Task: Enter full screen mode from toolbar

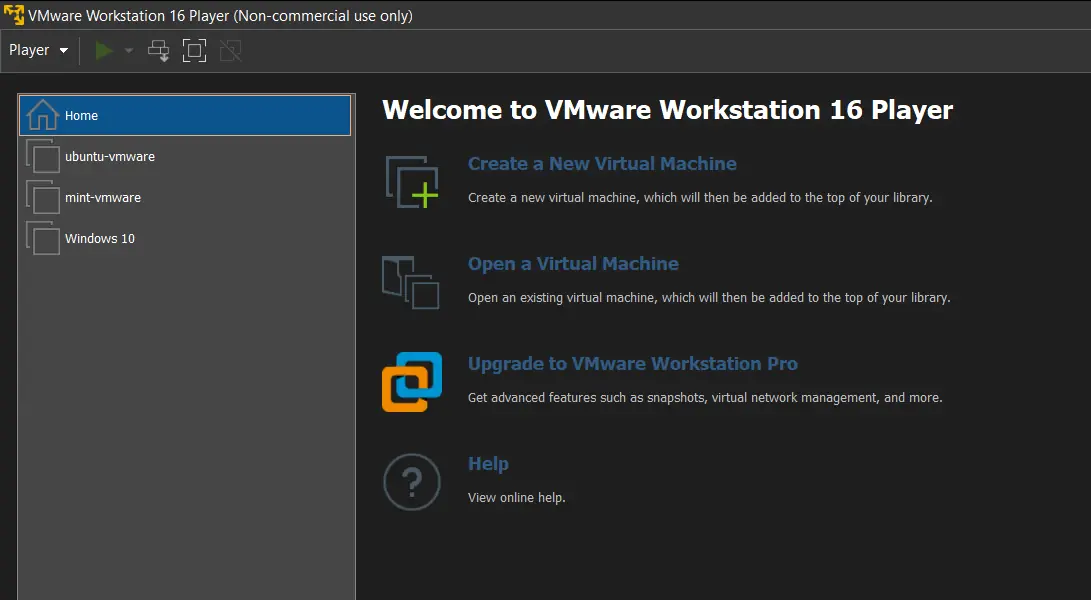Action: pos(194,50)
